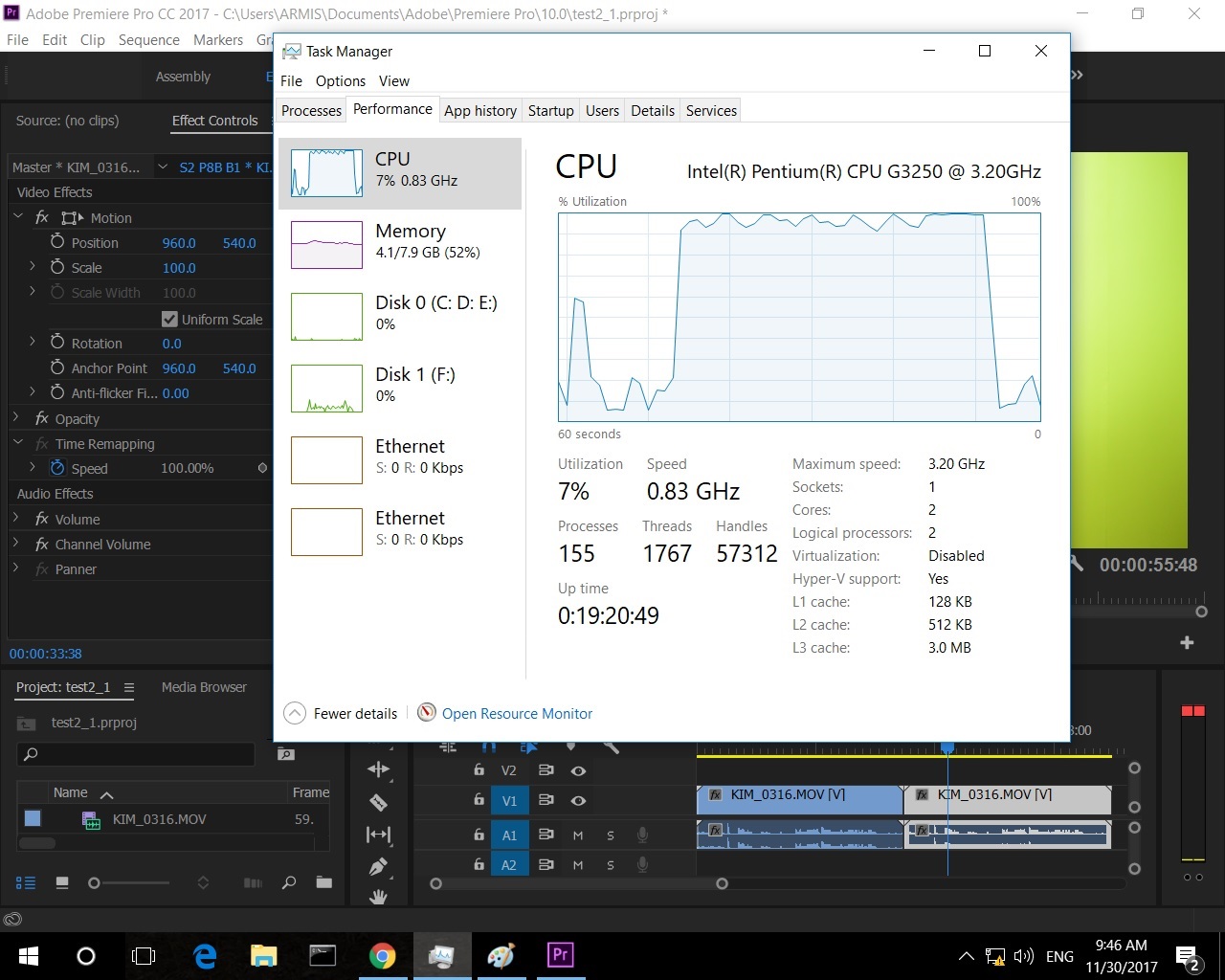Click KIM_0316.MOV label color swatch
This screenshot has width=1225, height=980.
tap(33, 818)
